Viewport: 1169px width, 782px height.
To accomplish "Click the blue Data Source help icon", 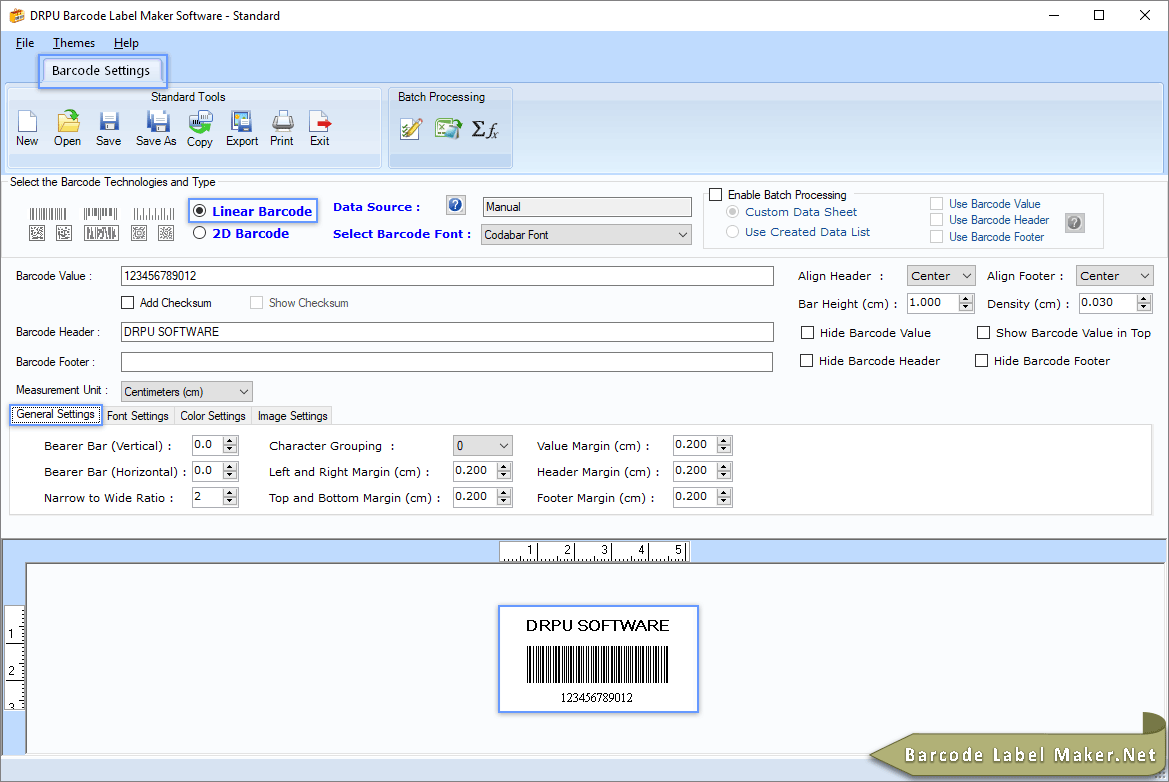I will pos(456,205).
